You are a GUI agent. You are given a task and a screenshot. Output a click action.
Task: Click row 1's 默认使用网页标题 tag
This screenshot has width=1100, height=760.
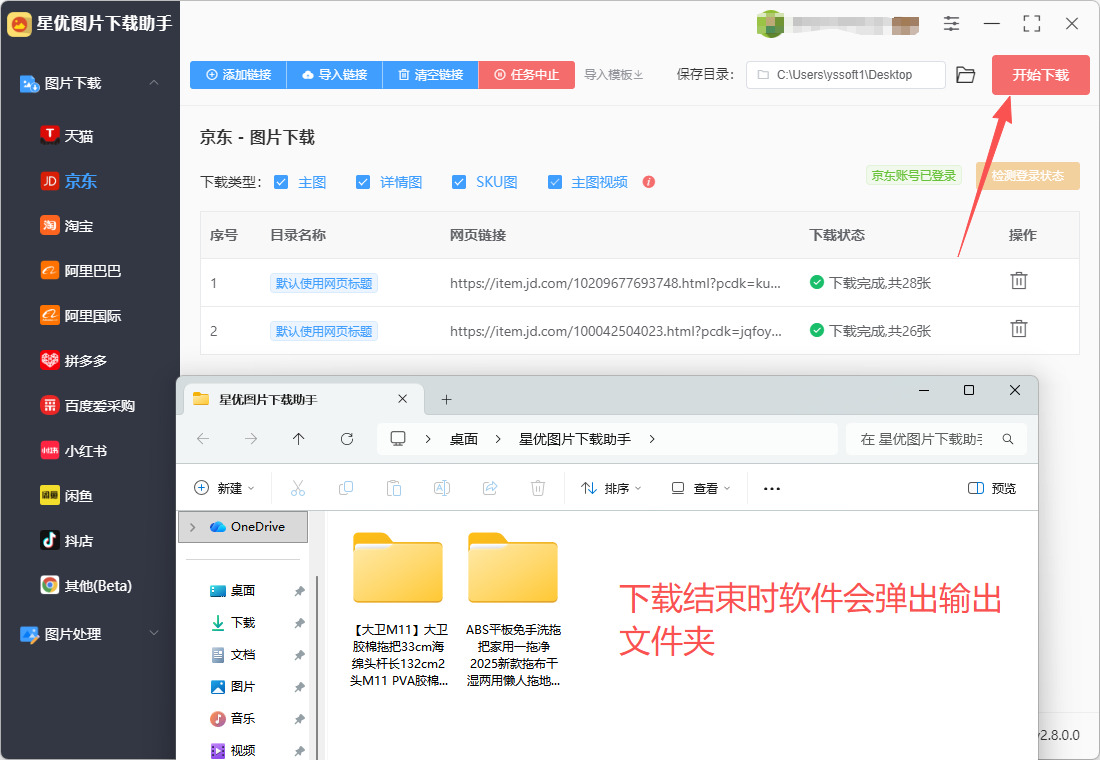324,283
